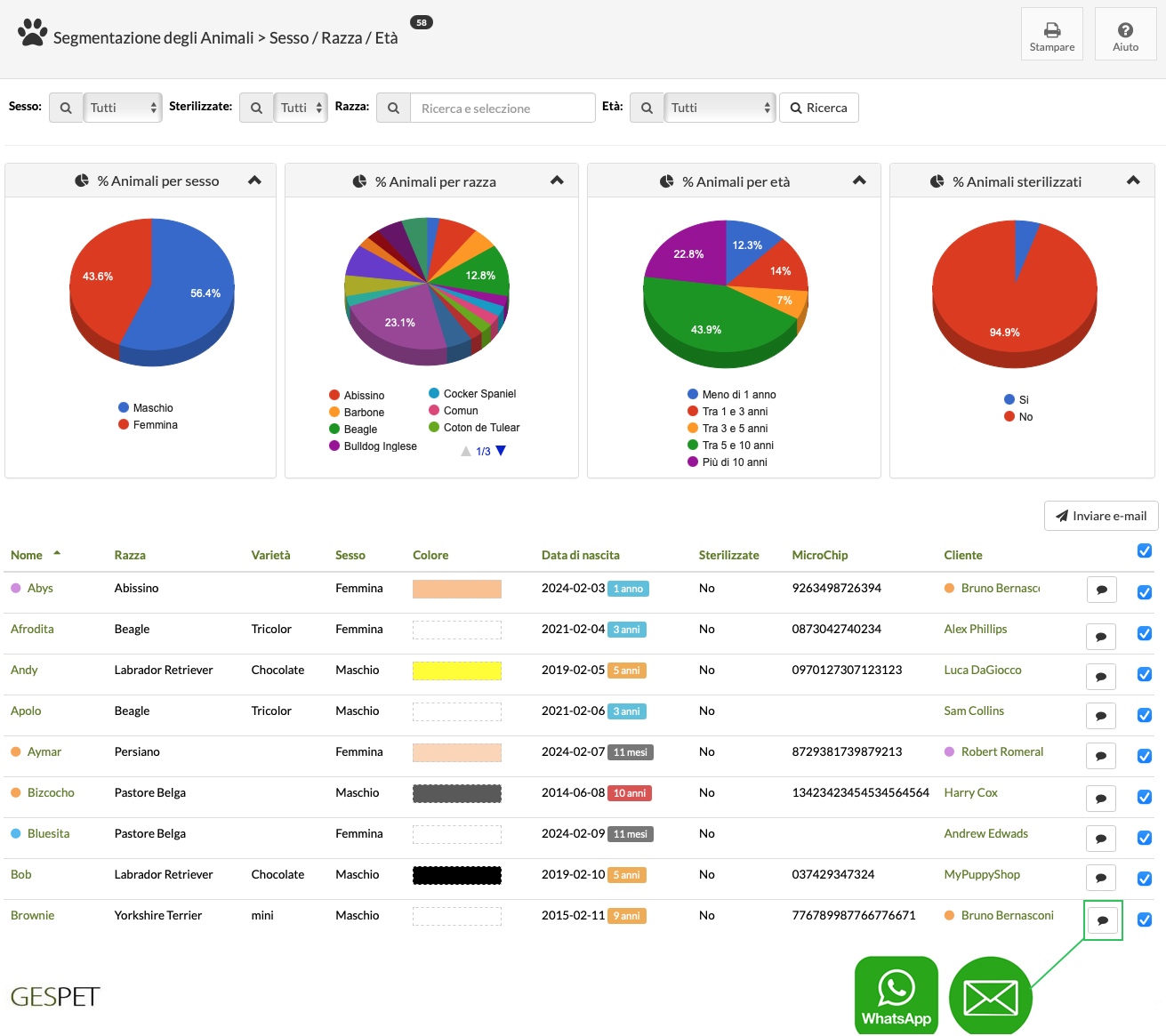Open animal link Bizcocho
1166x1036 pixels.
51,792
